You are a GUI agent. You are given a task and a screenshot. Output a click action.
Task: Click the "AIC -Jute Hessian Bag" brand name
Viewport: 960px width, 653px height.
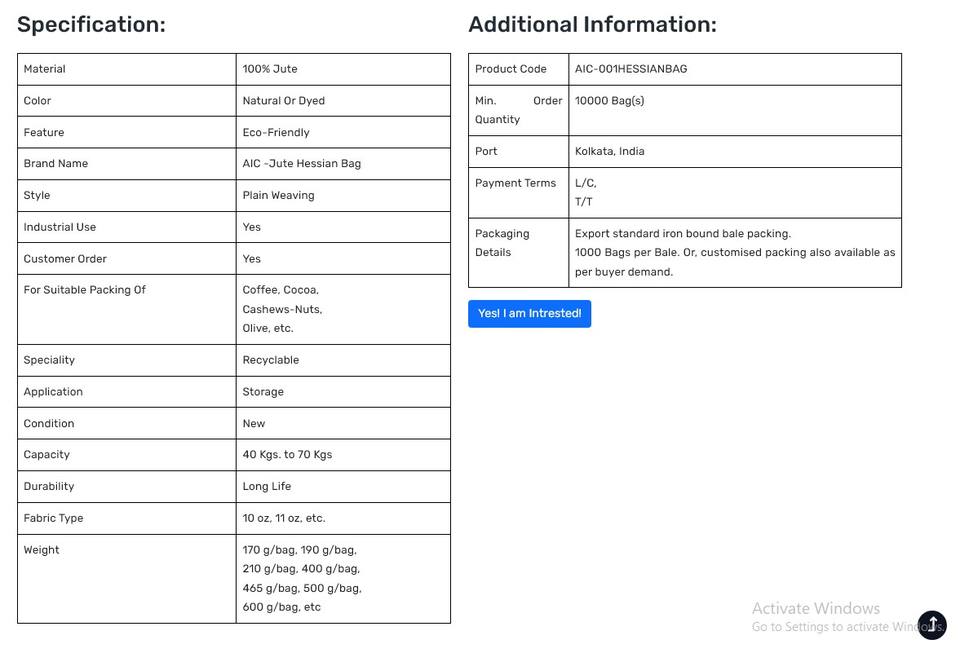point(301,164)
